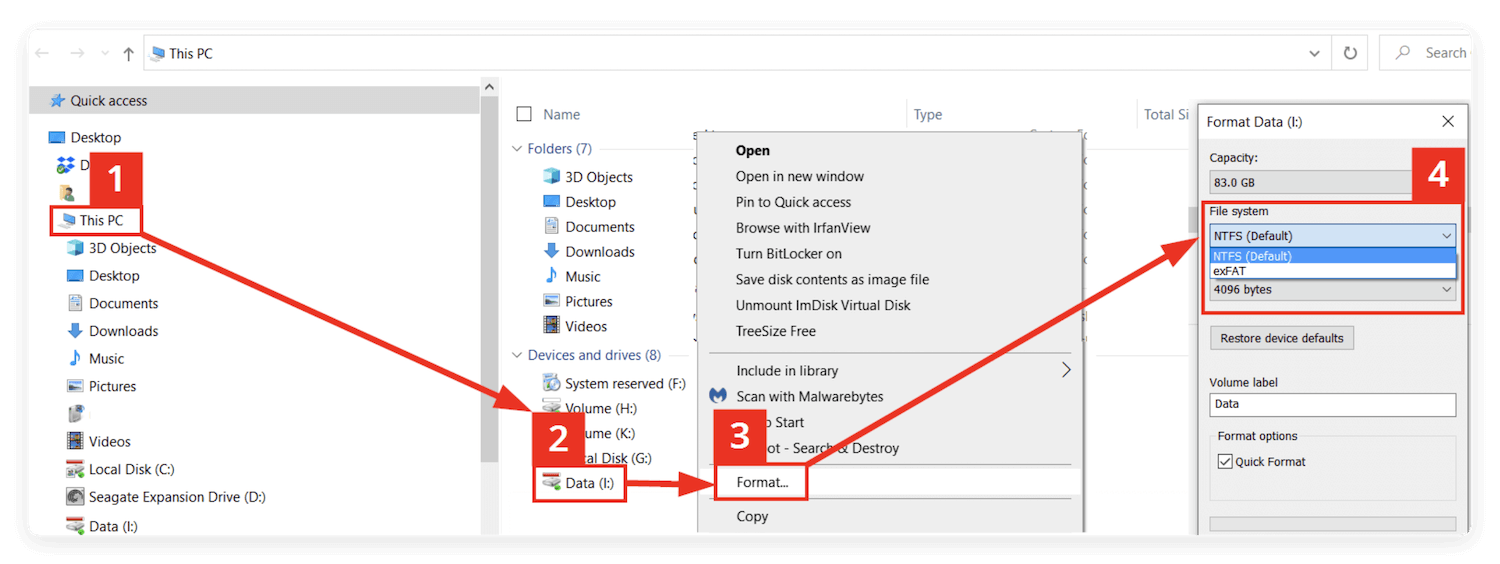
Task: Select This PC in the navigation tree
Action: pyautogui.click(x=101, y=220)
